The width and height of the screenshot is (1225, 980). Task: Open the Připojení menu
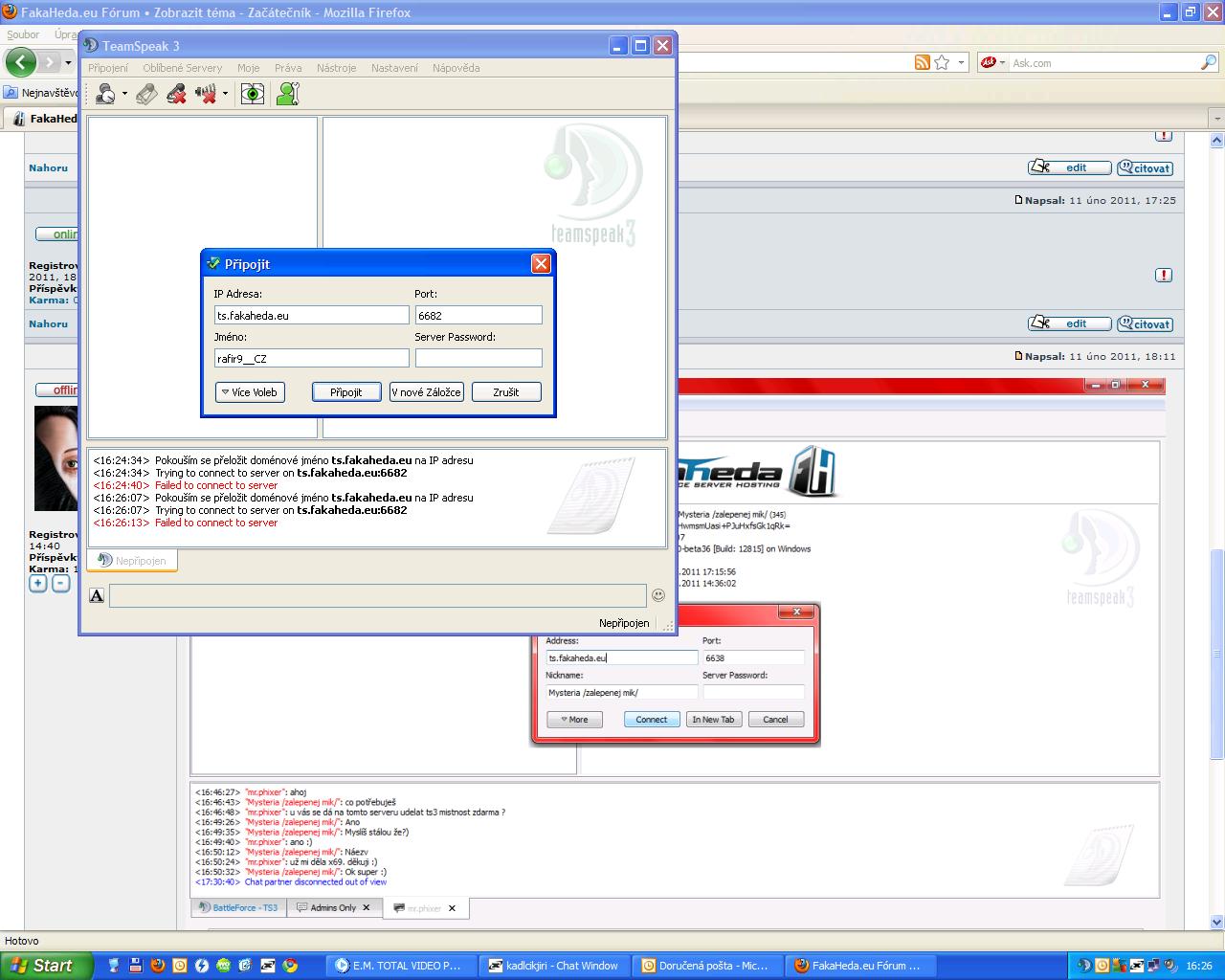coord(108,68)
